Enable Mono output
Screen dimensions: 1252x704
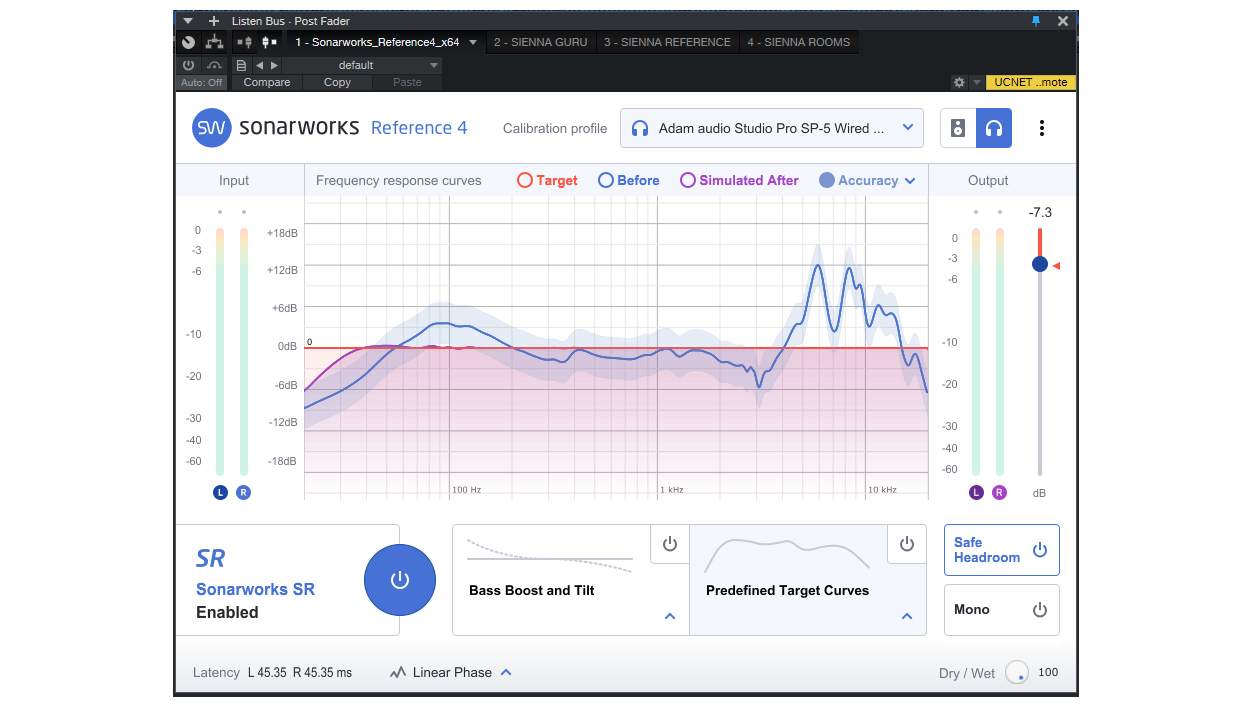click(1001, 610)
